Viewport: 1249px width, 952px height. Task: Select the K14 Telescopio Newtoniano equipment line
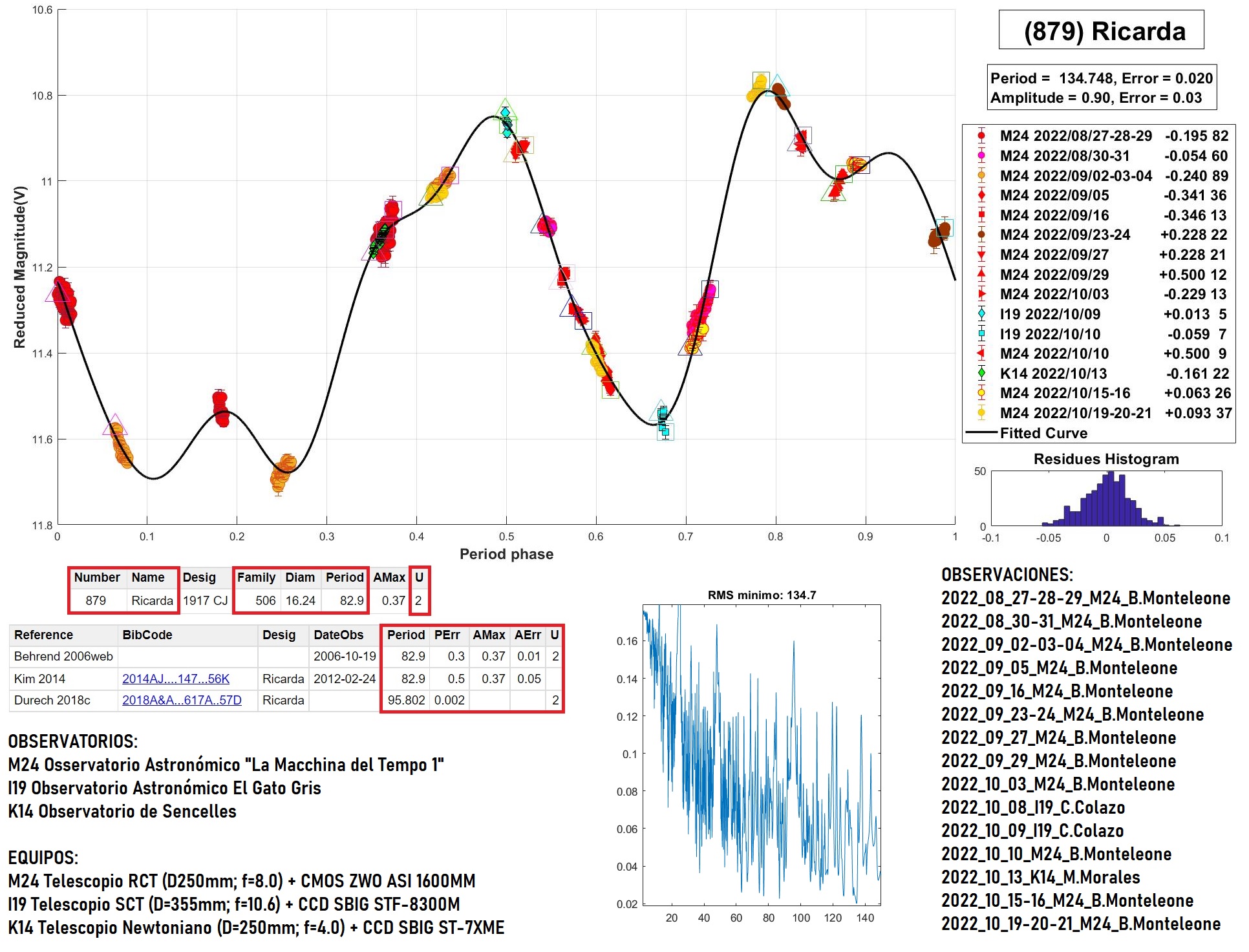coord(256,927)
